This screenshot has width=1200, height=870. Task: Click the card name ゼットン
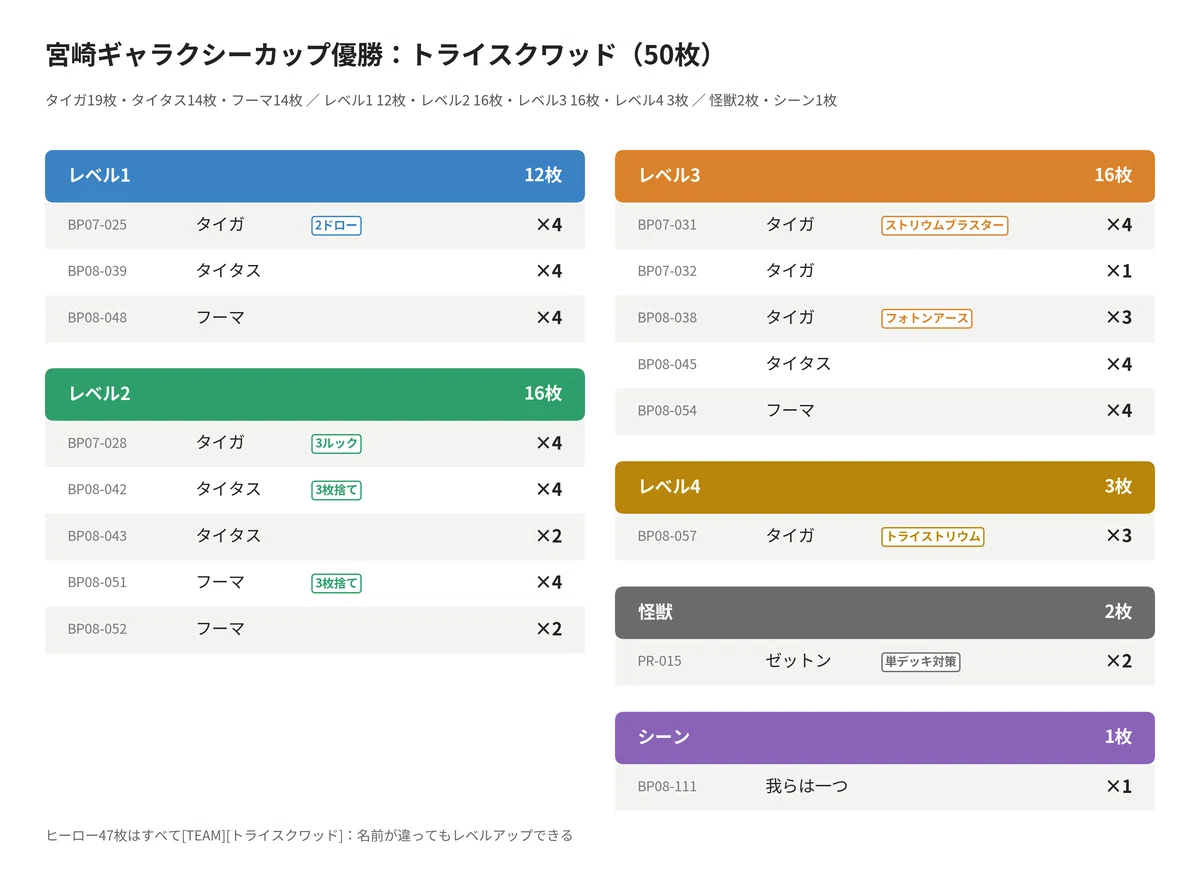pos(798,661)
